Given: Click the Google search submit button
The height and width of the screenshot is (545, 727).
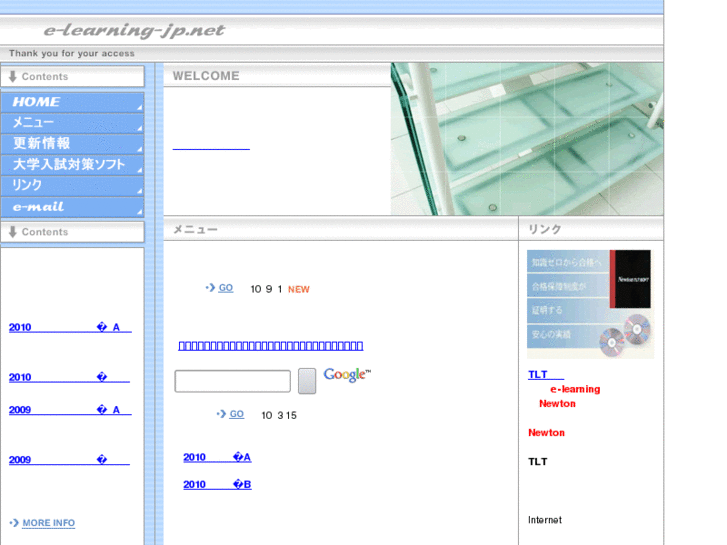Looking at the screenshot, I should tap(307, 381).
